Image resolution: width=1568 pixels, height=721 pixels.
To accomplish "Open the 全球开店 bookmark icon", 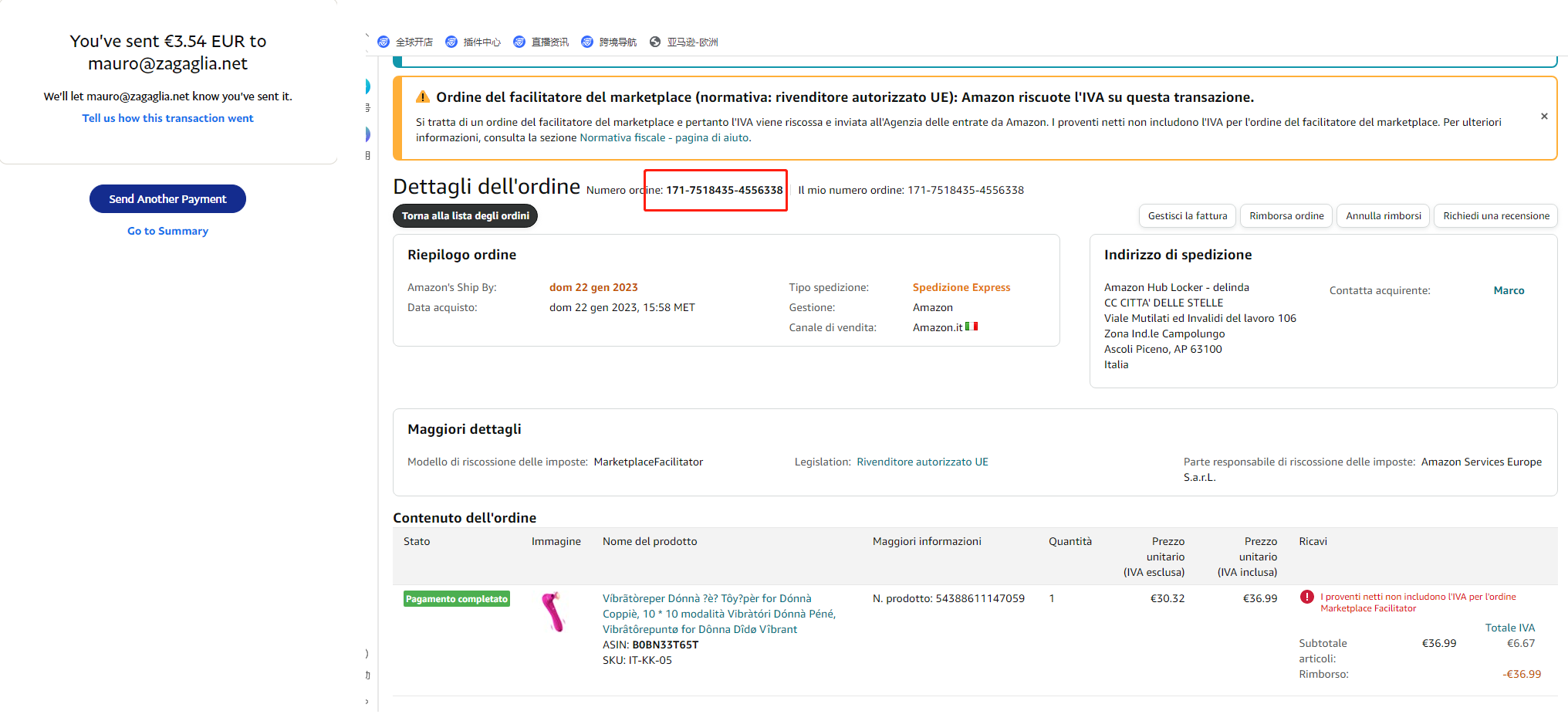I will coord(384,42).
